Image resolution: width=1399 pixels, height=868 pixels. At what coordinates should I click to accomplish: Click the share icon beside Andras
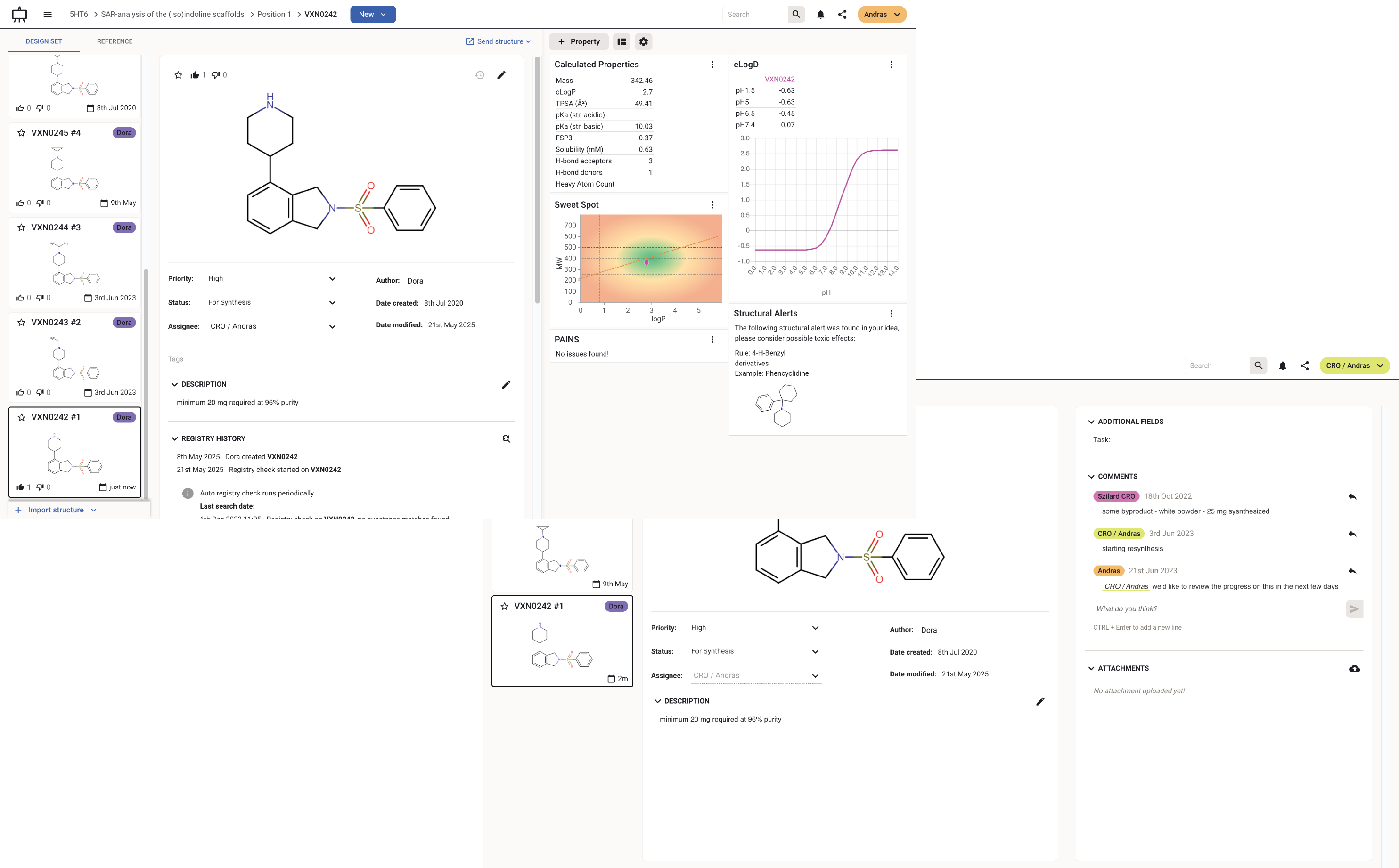point(842,14)
